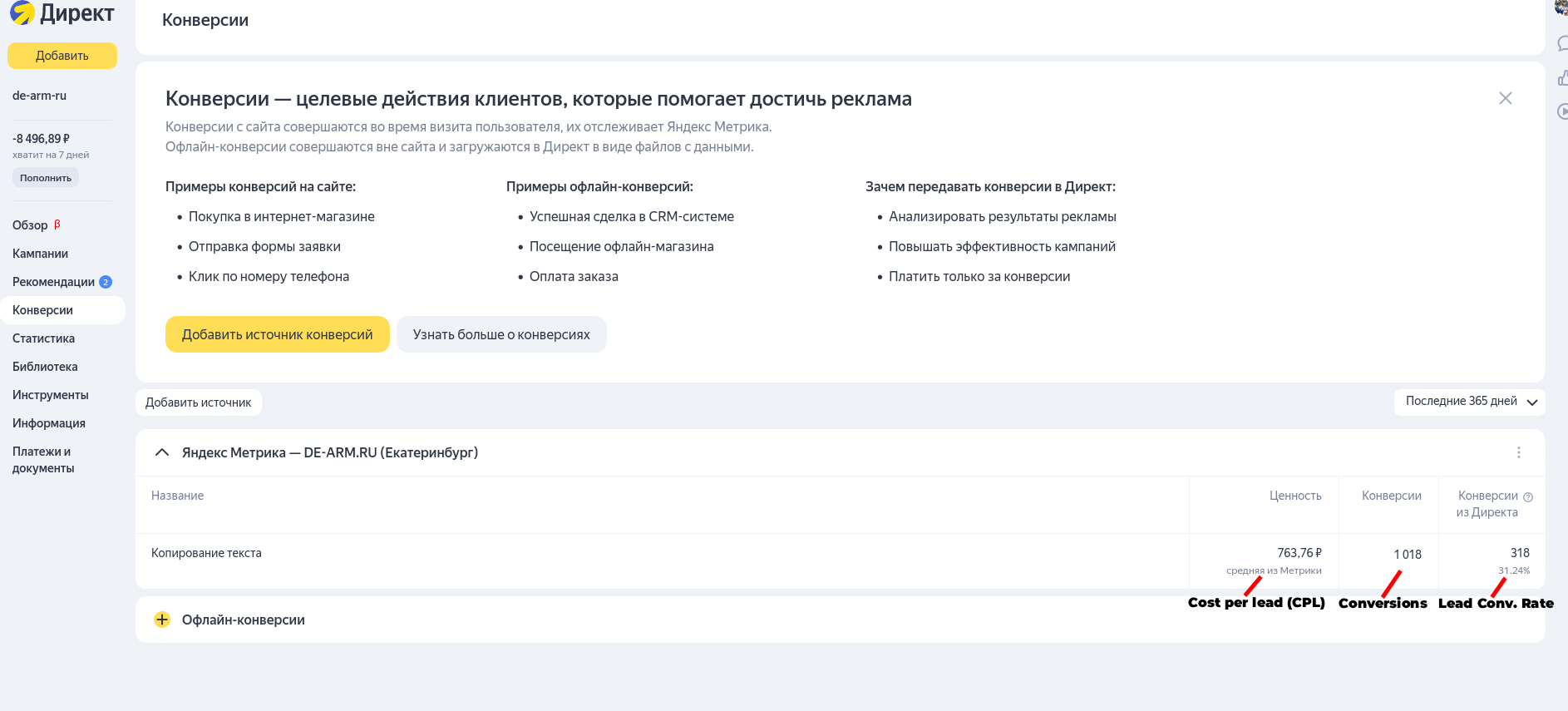
Task: Click the bullet Платить только за конверсии
Action: 979,277
